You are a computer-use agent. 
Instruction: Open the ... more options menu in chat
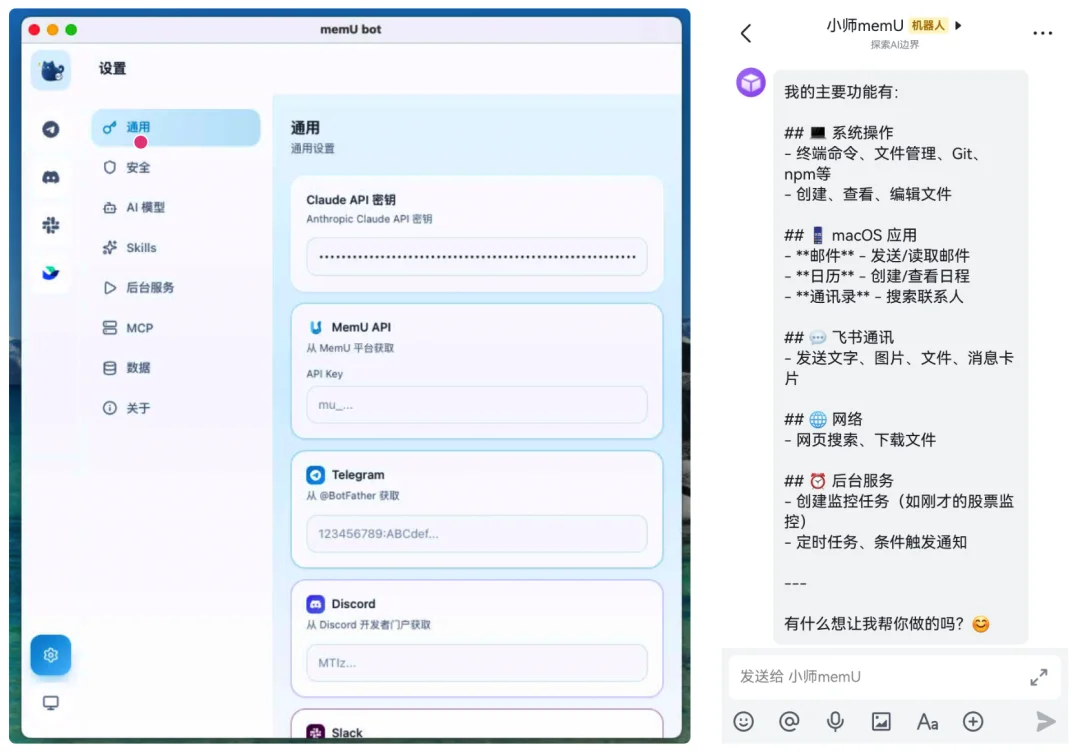[1043, 32]
